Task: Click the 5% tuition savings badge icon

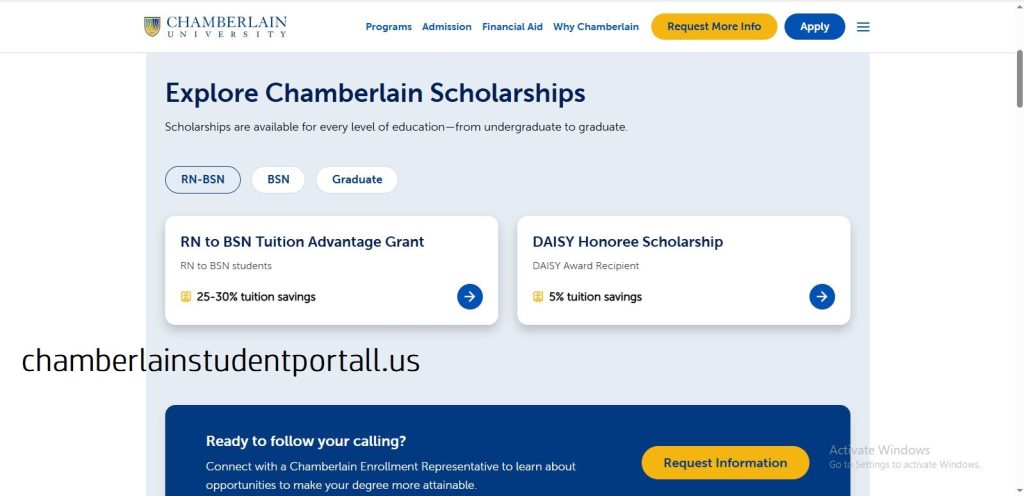Action: 538,297
